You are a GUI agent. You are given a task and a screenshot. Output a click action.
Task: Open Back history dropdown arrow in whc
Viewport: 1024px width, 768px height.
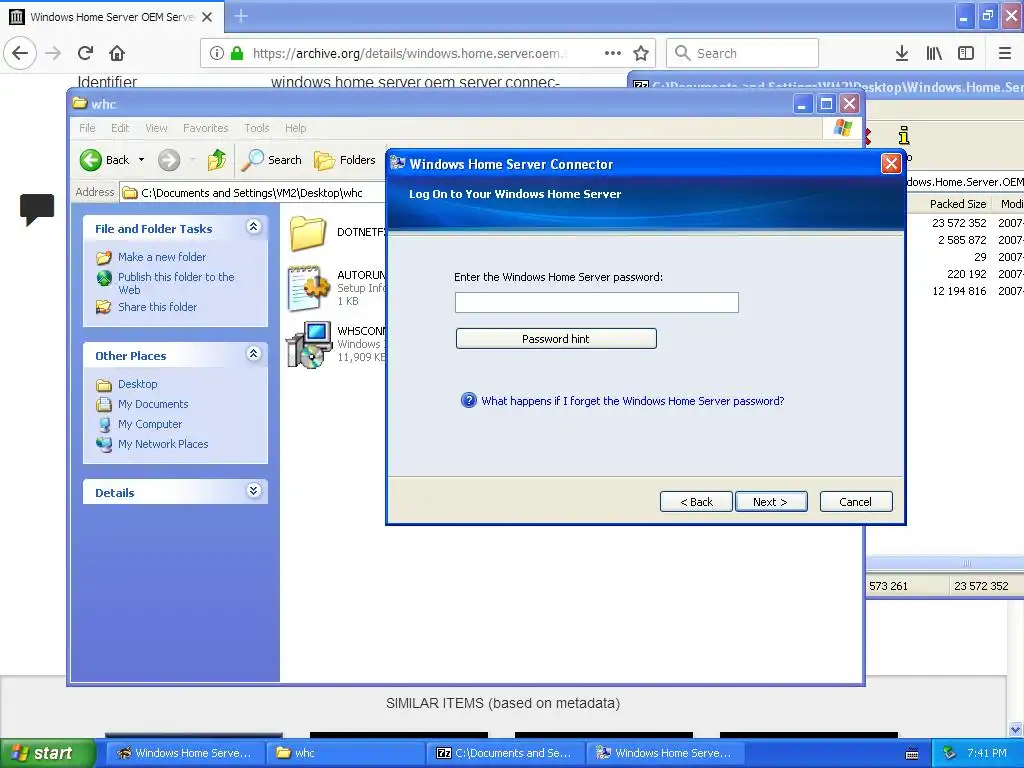(141, 159)
